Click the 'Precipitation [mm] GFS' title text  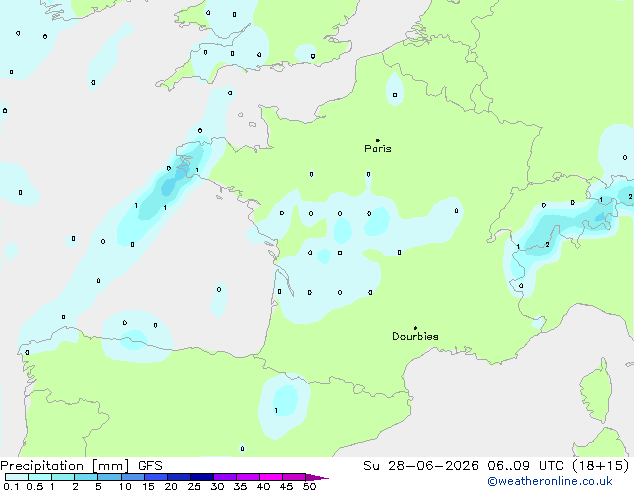(81, 466)
